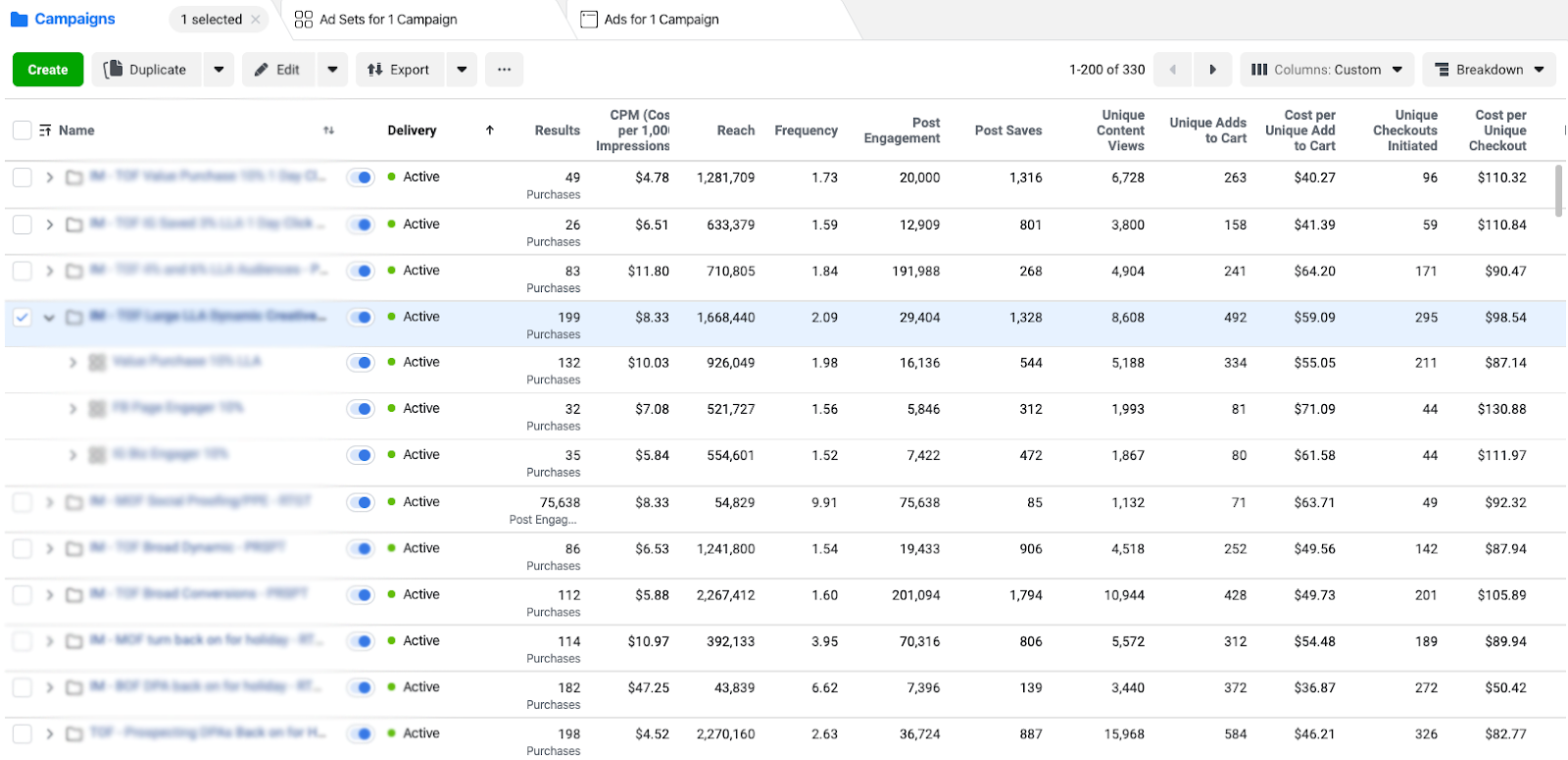Click the green Create button
This screenshot has height=760, width=1568.
point(48,70)
